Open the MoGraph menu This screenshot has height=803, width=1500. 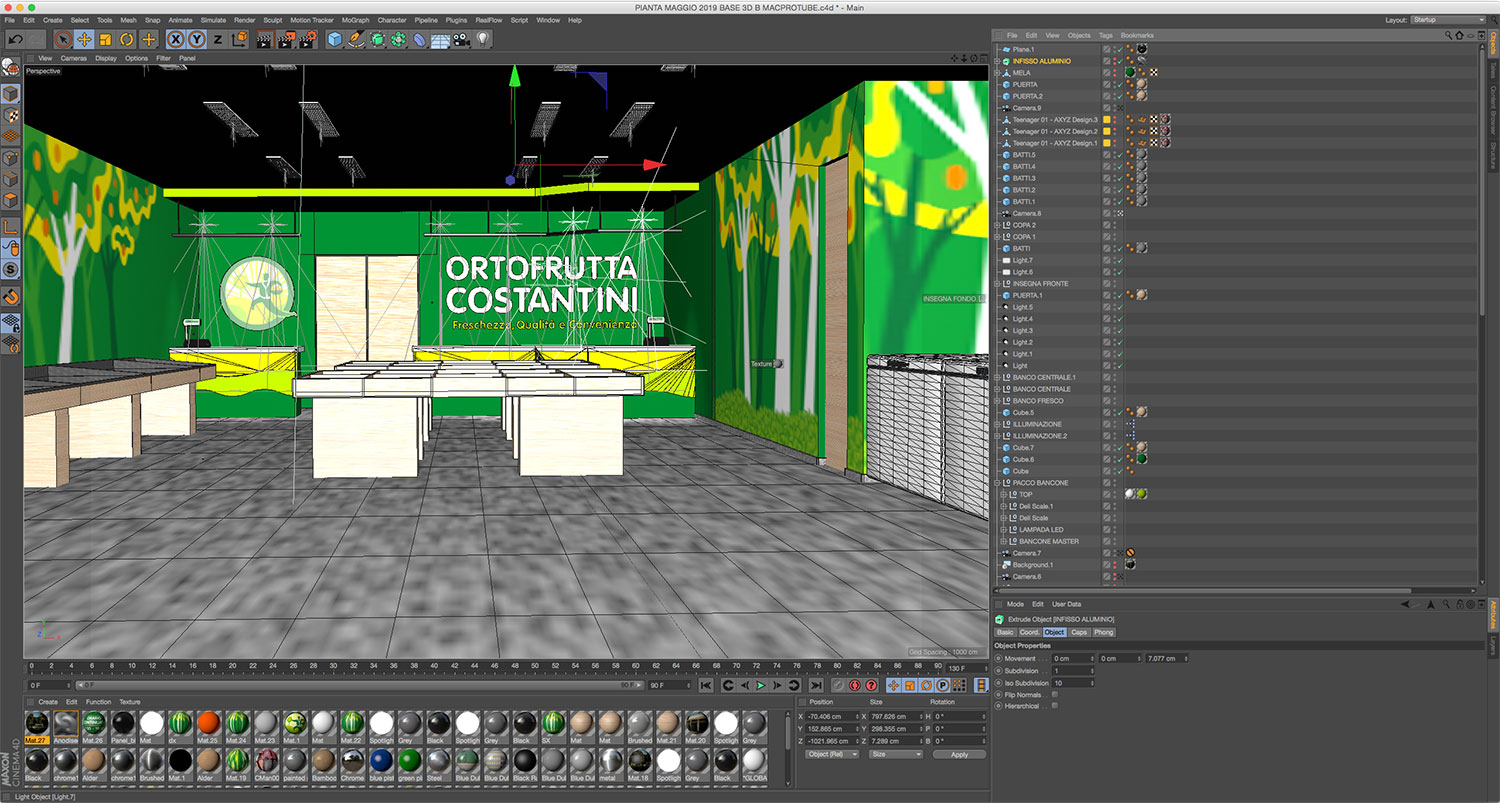355,20
